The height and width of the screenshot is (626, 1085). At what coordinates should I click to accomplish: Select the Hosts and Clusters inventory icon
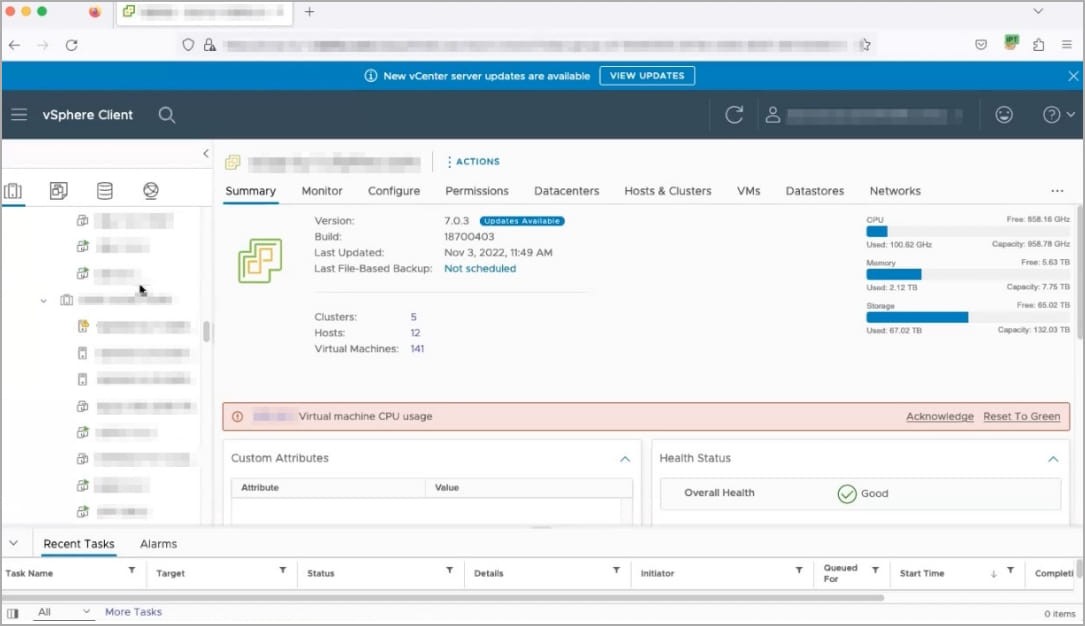coord(13,191)
